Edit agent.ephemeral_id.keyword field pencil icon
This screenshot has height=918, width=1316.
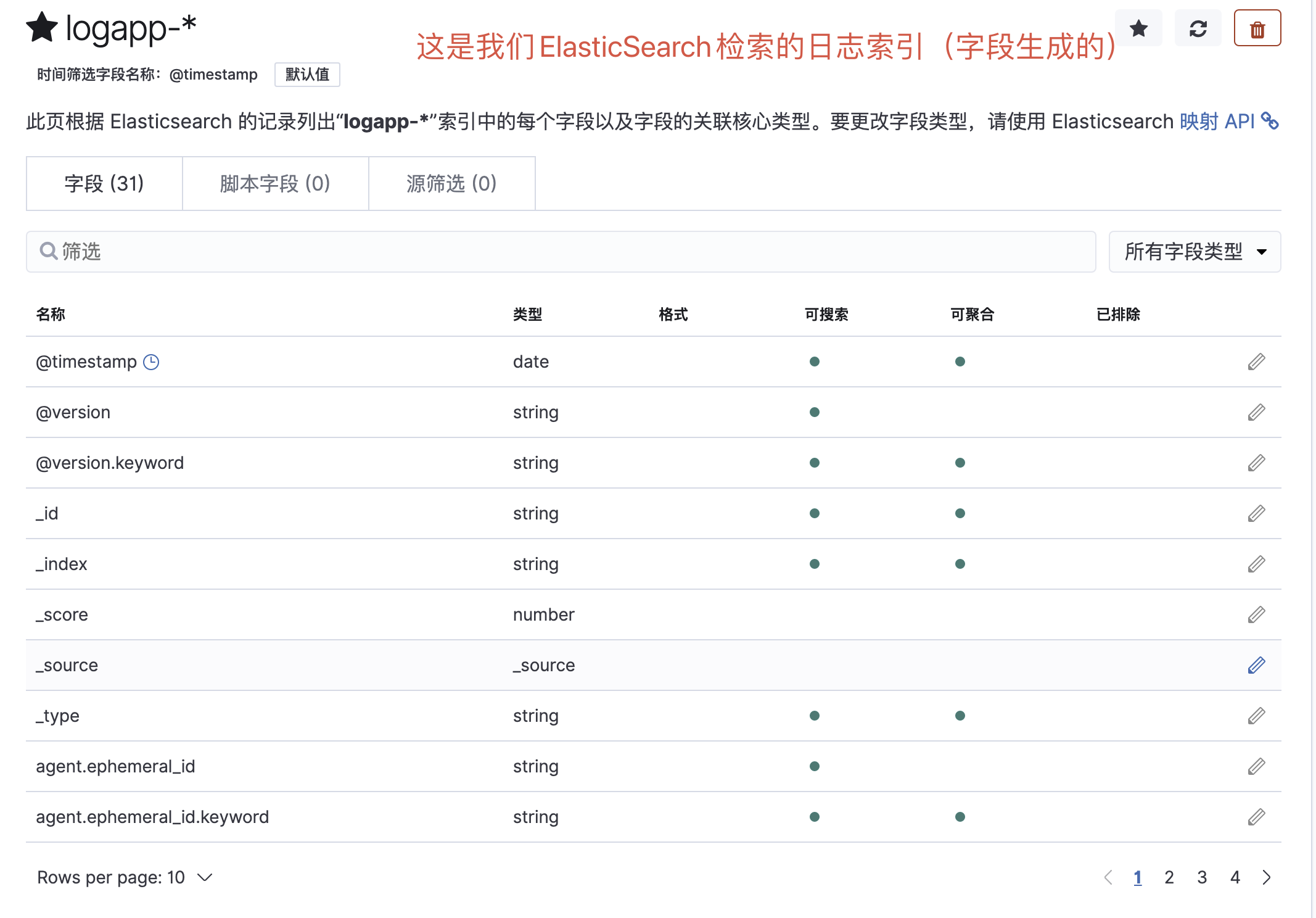coord(1256,817)
